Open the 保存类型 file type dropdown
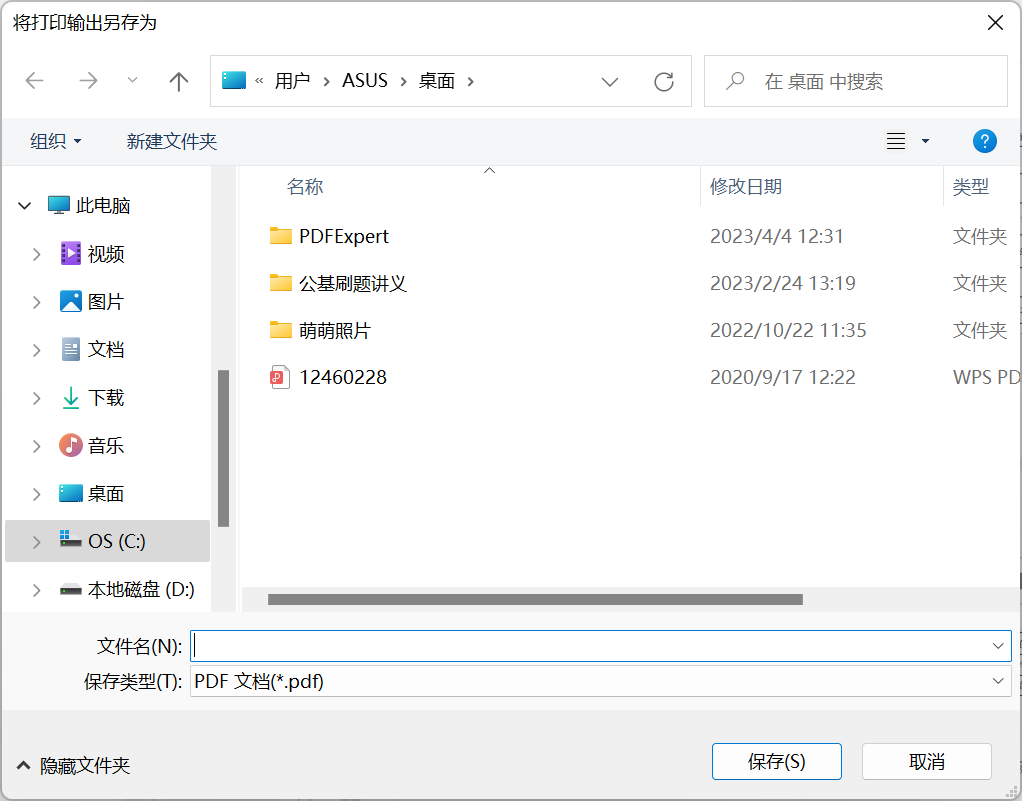The width and height of the screenshot is (1022, 801). pyautogui.click(x=998, y=681)
